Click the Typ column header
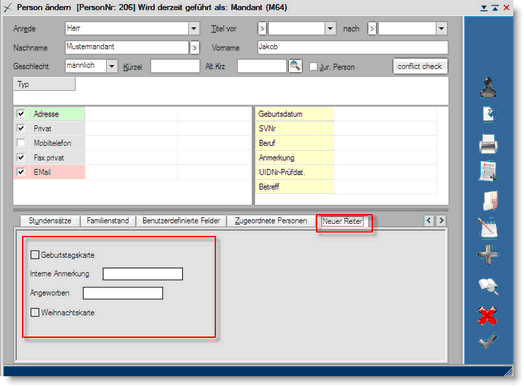 tap(44, 84)
